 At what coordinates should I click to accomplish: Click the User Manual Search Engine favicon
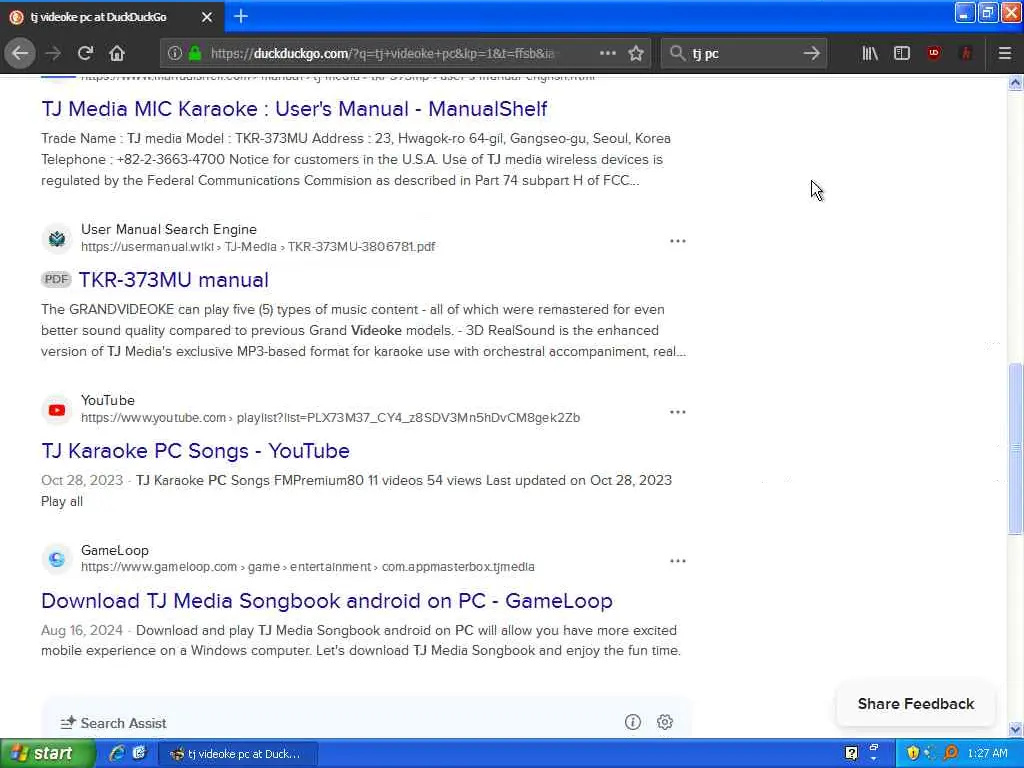point(57,238)
